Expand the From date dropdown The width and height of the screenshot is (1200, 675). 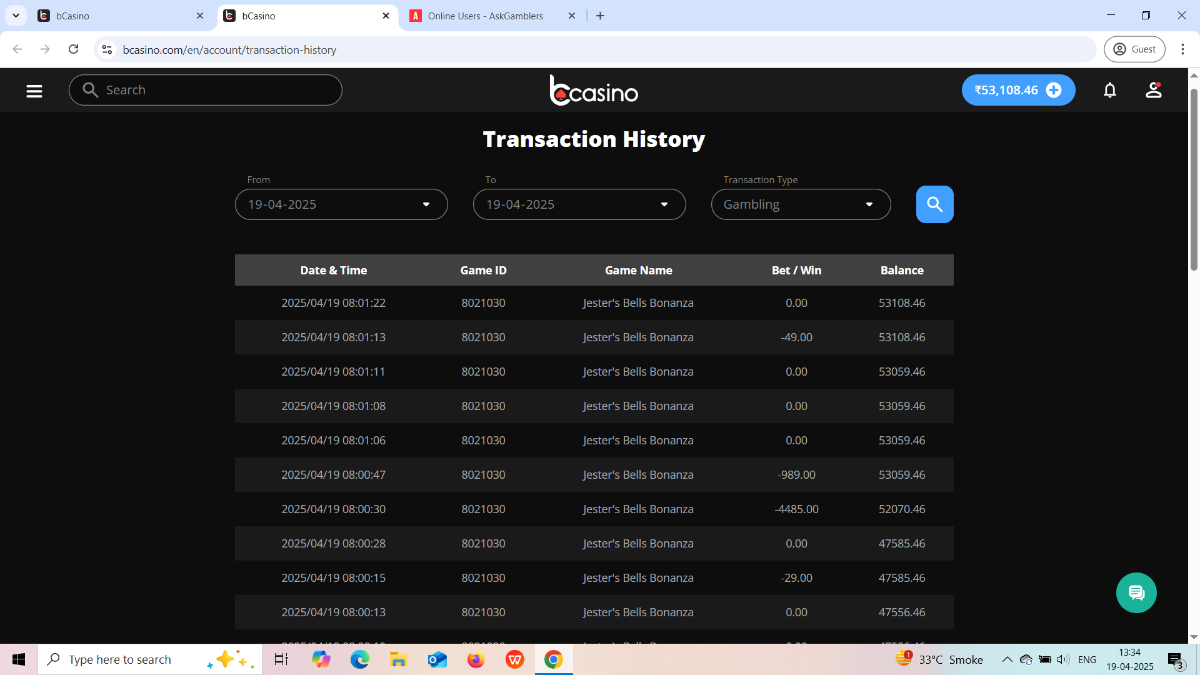341,204
